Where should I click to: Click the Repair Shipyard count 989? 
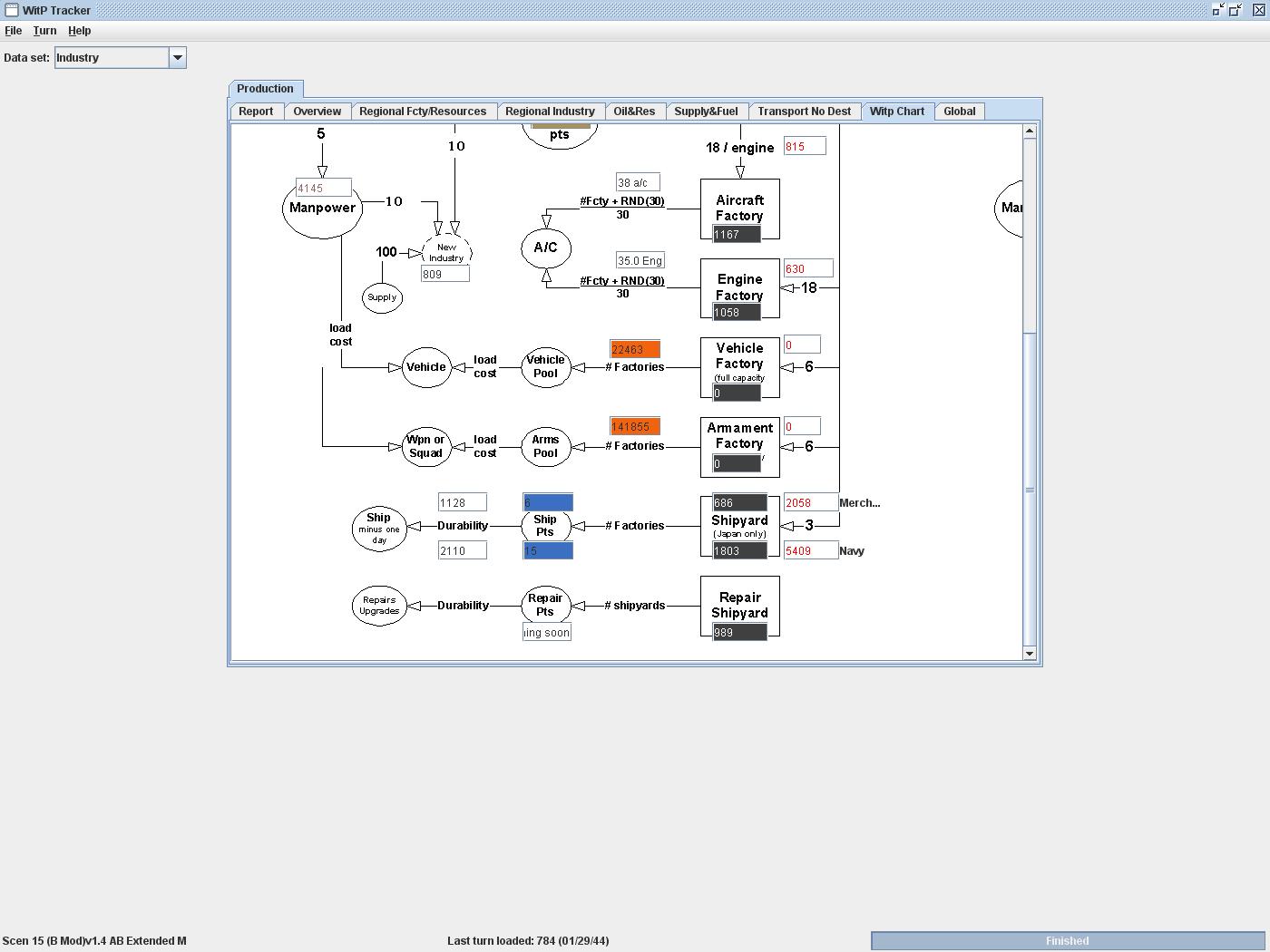click(739, 632)
